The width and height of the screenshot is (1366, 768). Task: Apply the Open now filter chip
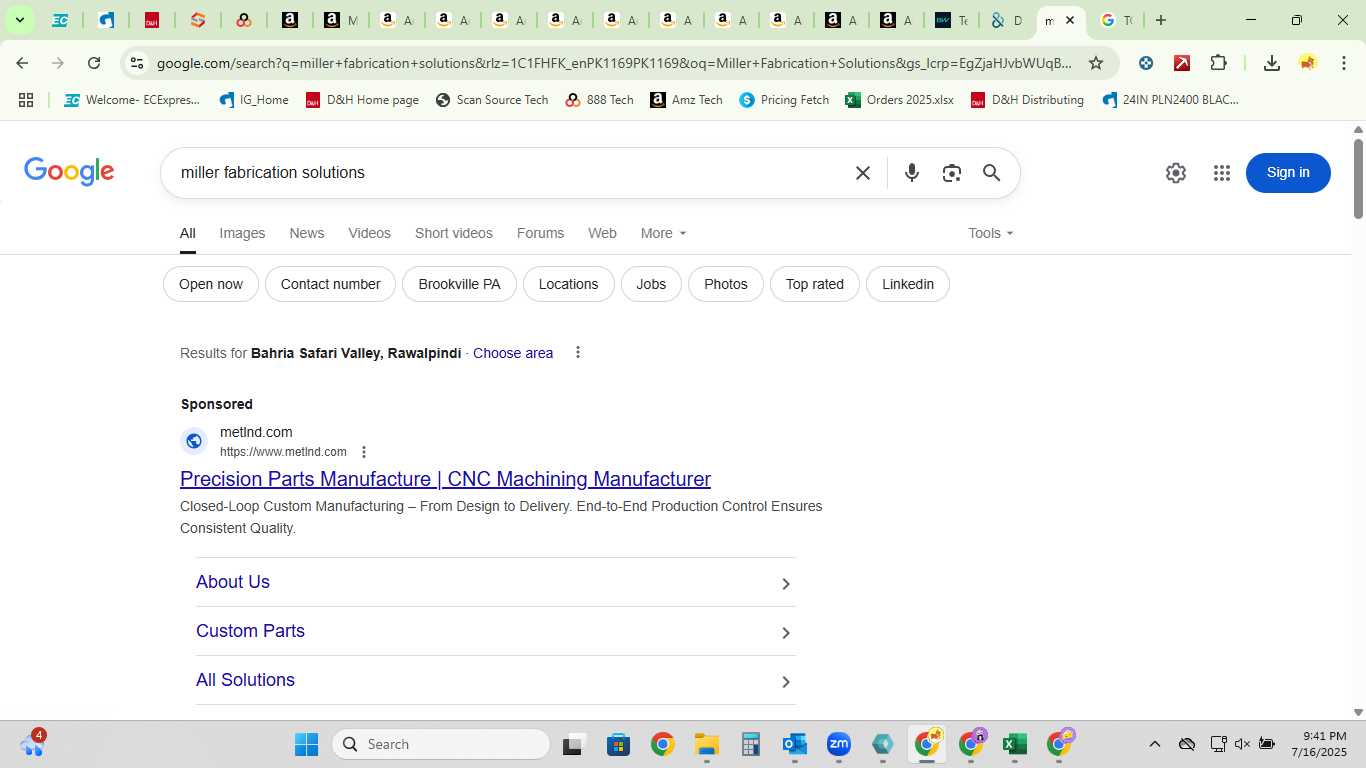coord(211,284)
